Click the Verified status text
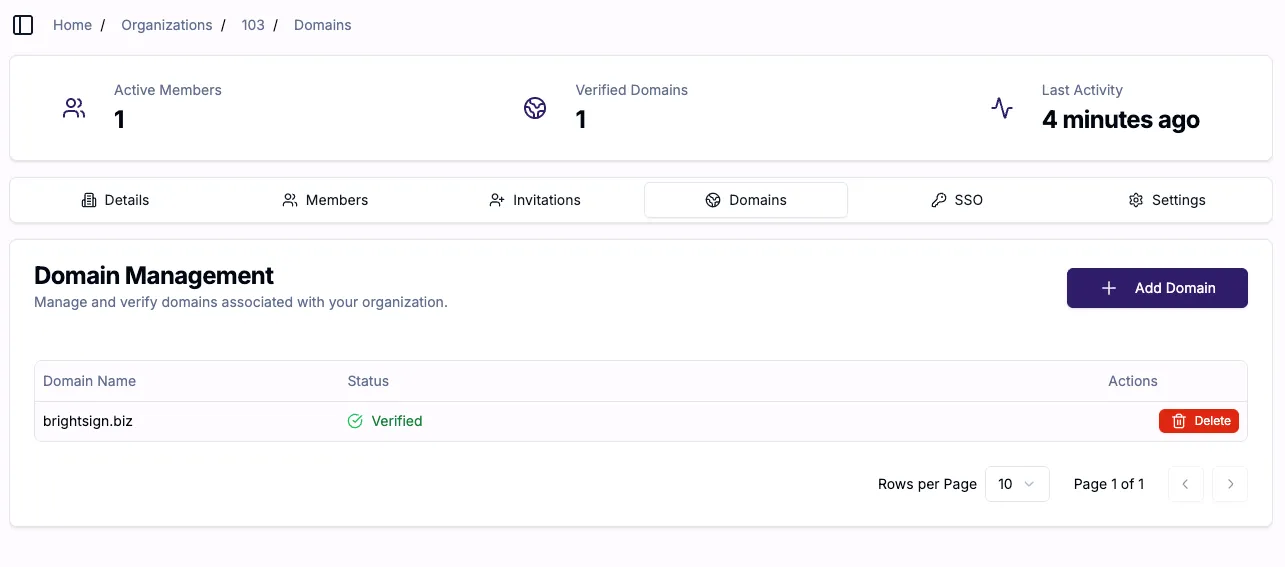This screenshot has width=1285, height=567. [397, 421]
